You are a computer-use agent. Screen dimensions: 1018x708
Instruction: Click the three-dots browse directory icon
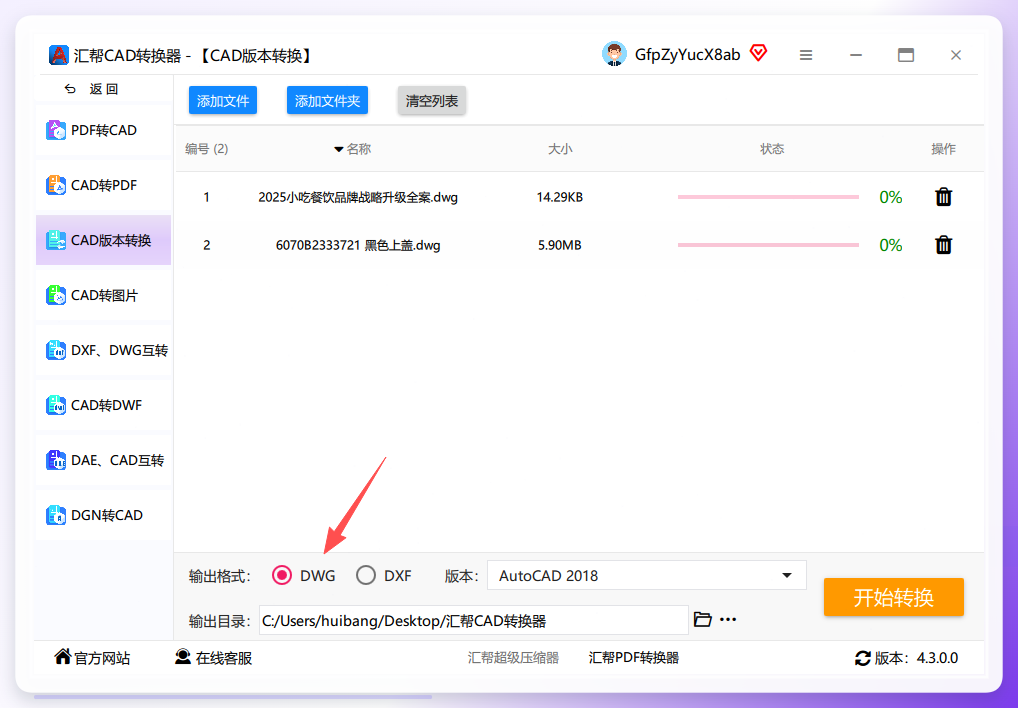click(x=728, y=619)
